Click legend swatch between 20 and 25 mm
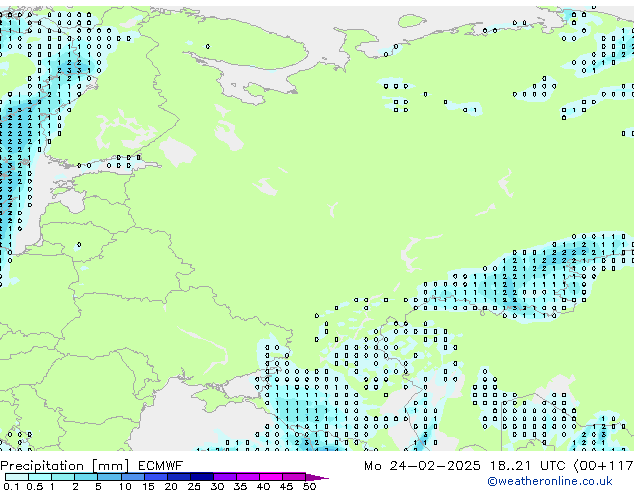Image resolution: width=634 pixels, height=490 pixels. pos(178,477)
